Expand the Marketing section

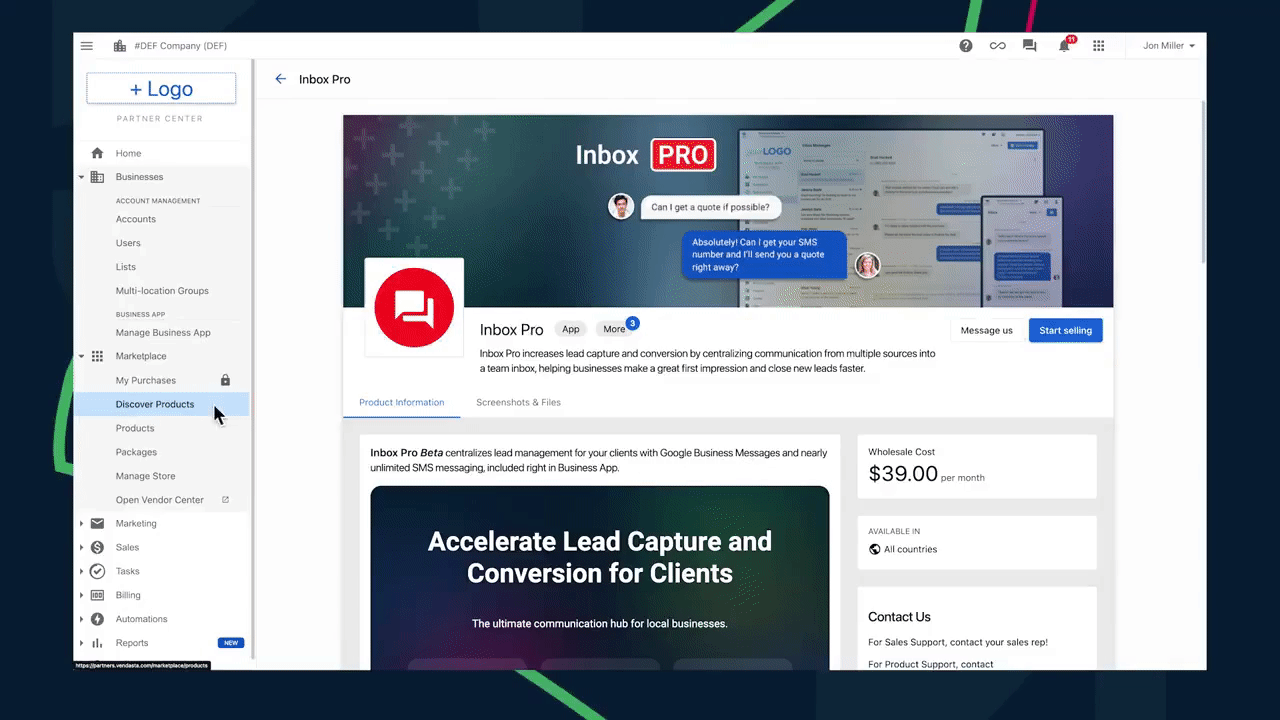tap(82, 524)
